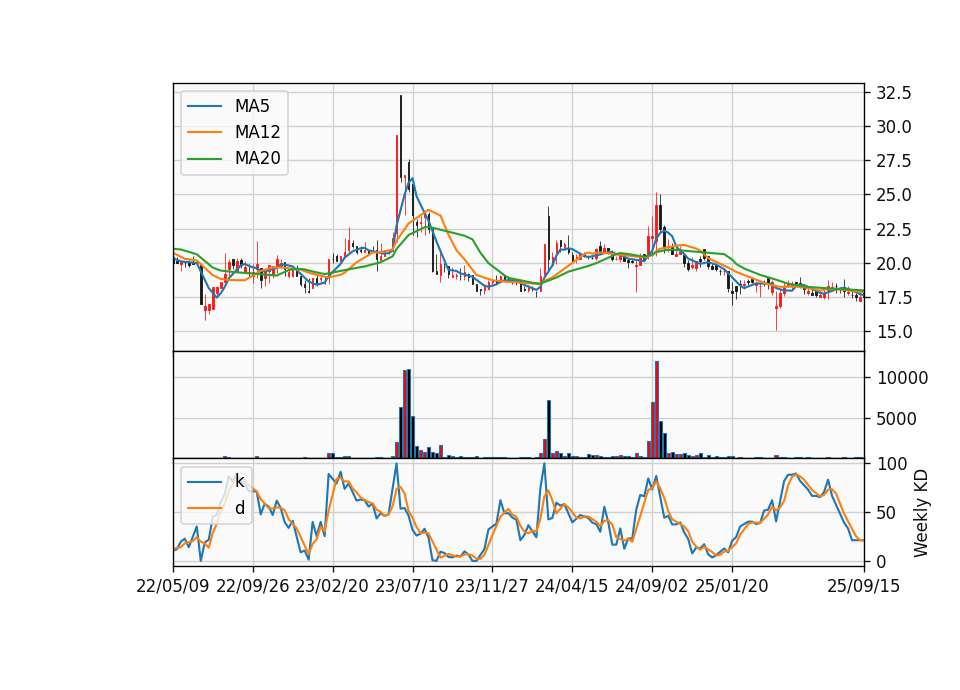Click the 27.5 price axis label
The height and width of the screenshot is (690, 960).
click(x=894, y=161)
